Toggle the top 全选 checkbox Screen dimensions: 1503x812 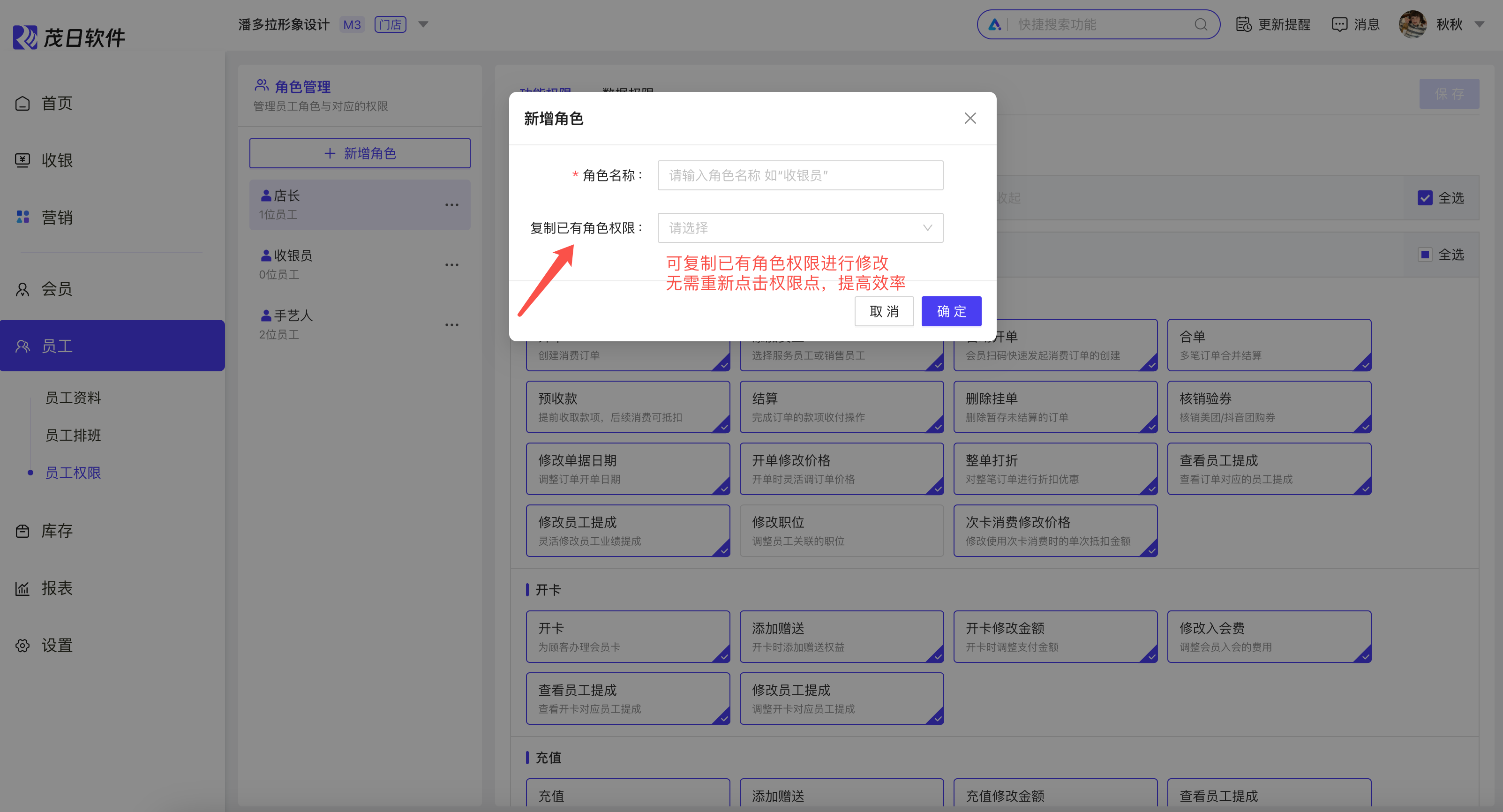1424,198
